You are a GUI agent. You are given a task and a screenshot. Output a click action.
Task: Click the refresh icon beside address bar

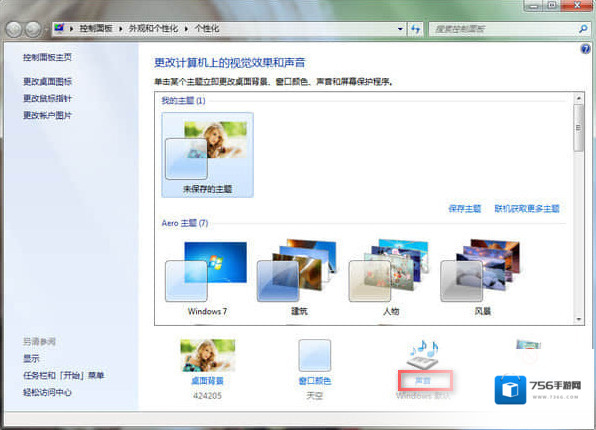click(x=415, y=29)
